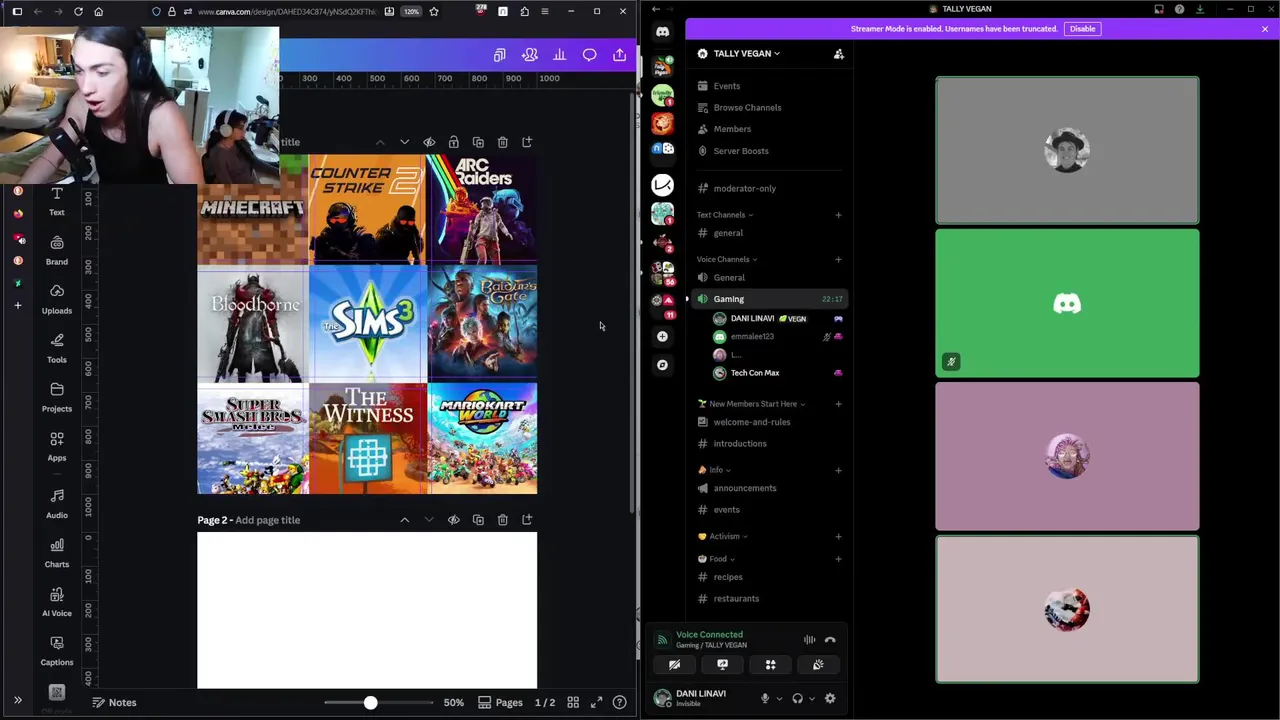Open the Apps panel in Canva
The width and height of the screenshot is (1280, 720).
(57, 446)
